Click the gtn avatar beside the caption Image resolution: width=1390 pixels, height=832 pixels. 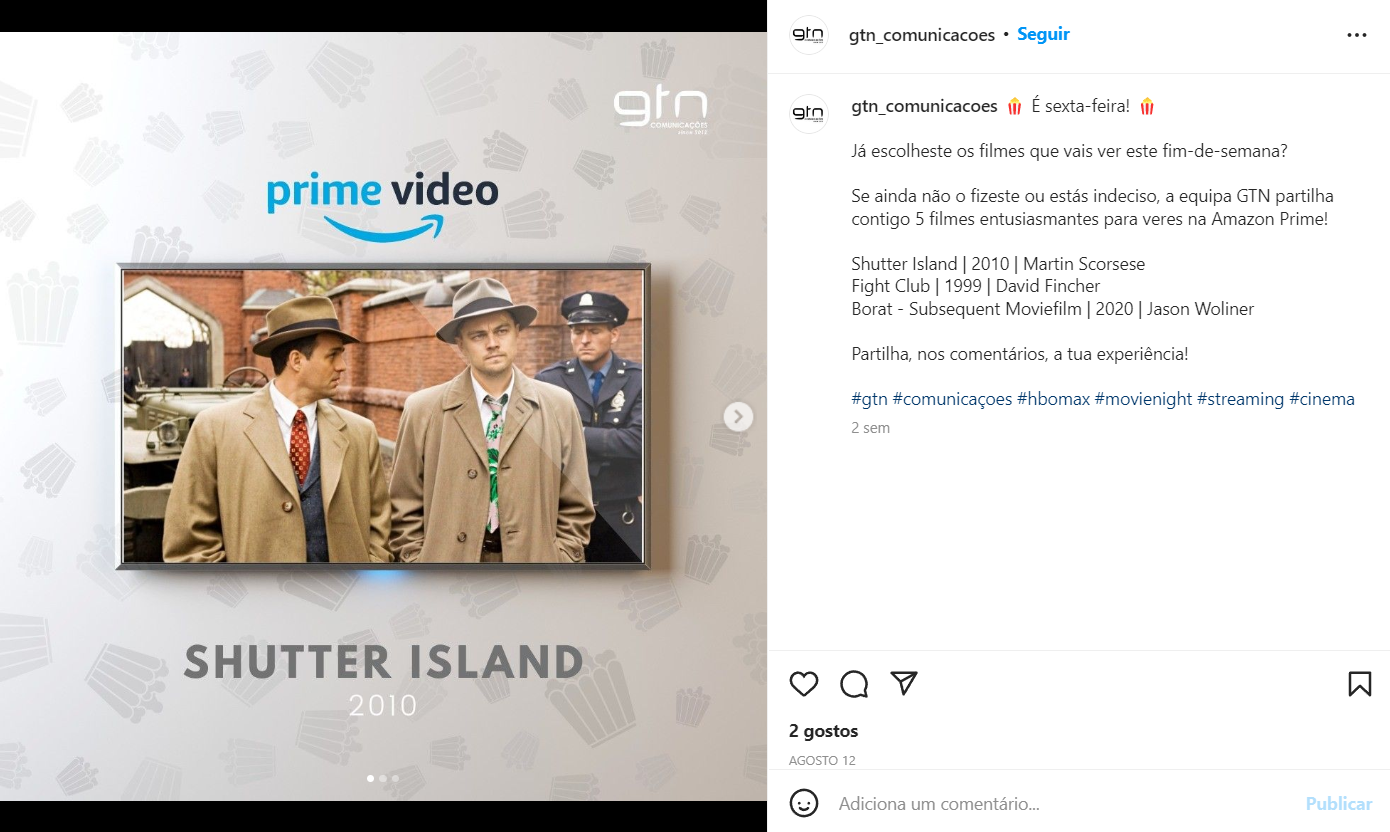point(809,113)
